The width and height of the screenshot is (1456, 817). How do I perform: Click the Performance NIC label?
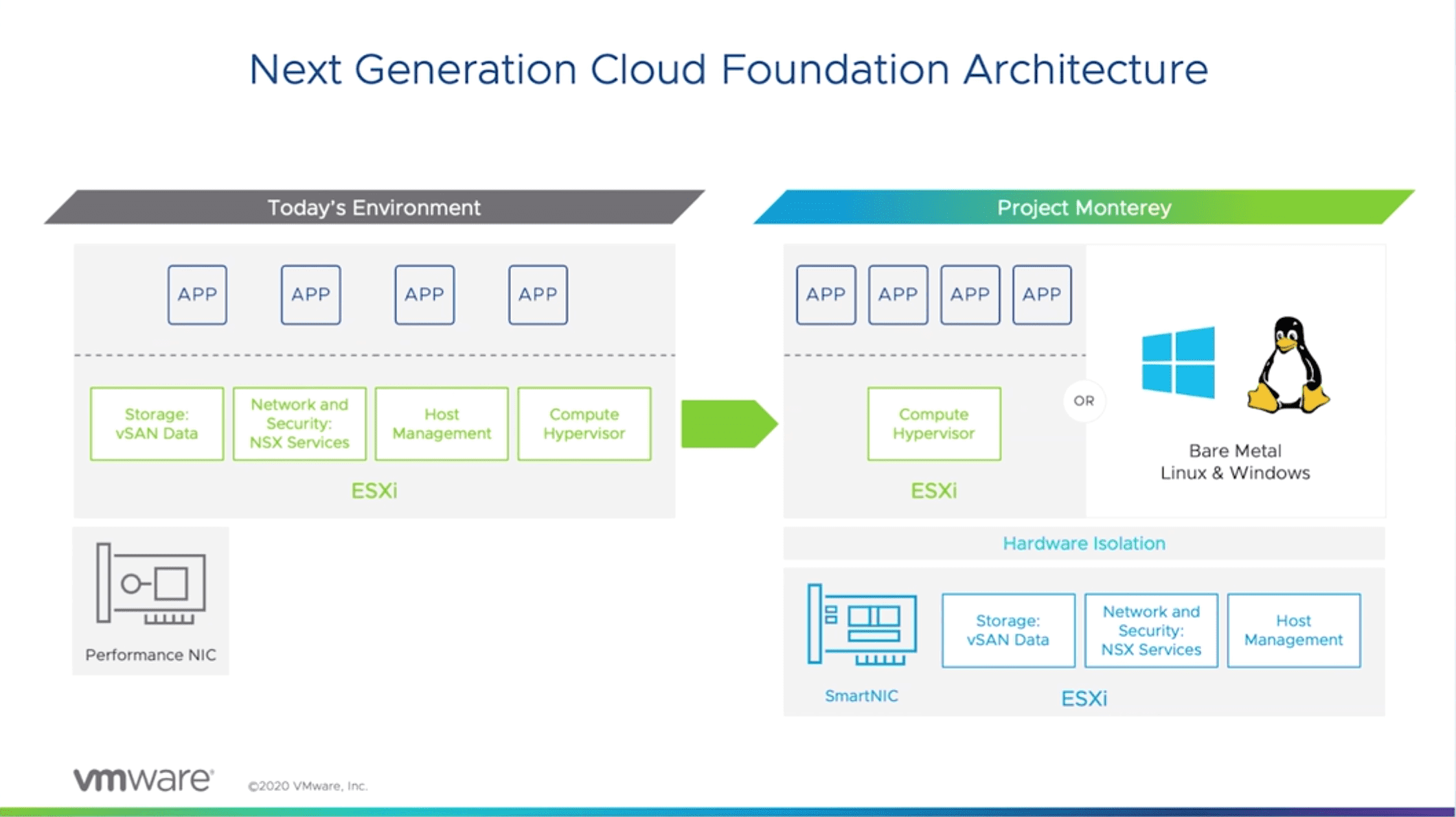150,655
